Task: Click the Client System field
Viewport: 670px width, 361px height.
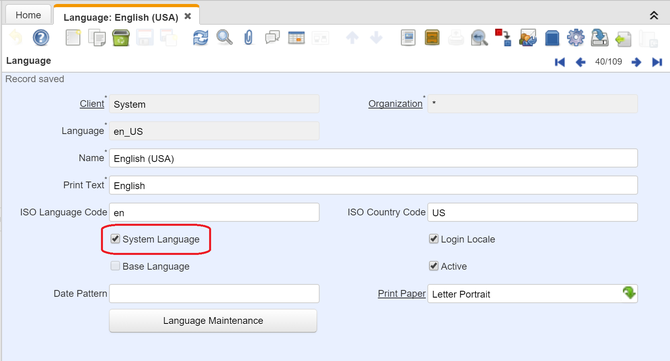Action: tap(214, 104)
